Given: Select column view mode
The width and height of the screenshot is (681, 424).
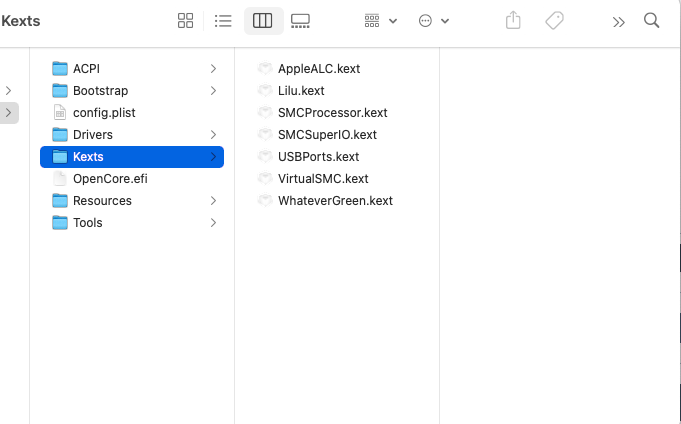Looking at the screenshot, I should pyautogui.click(x=263, y=21).
